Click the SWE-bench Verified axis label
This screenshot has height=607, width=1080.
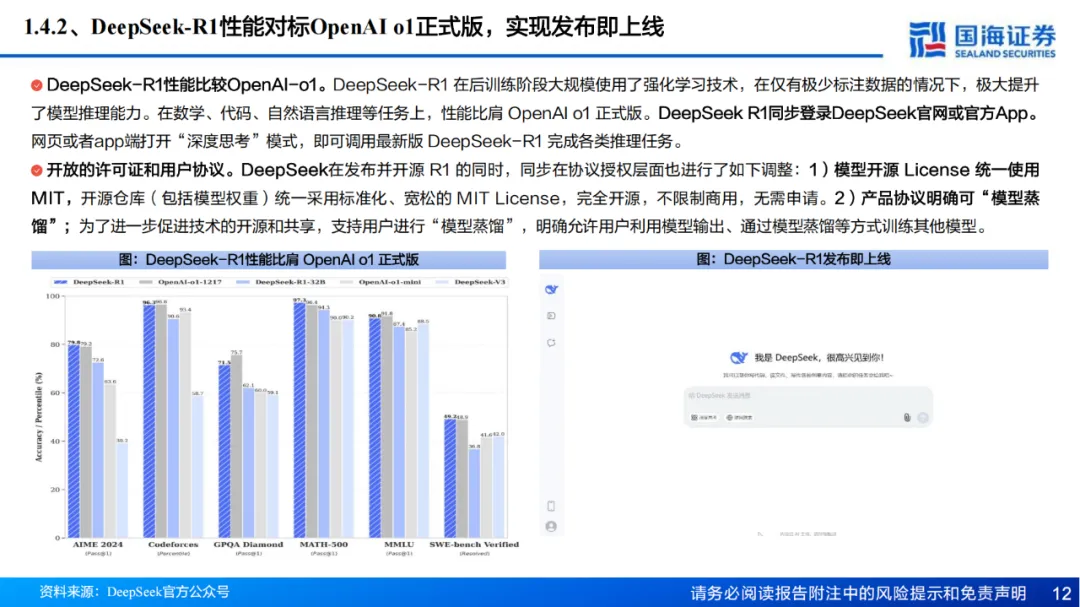tap(474, 544)
